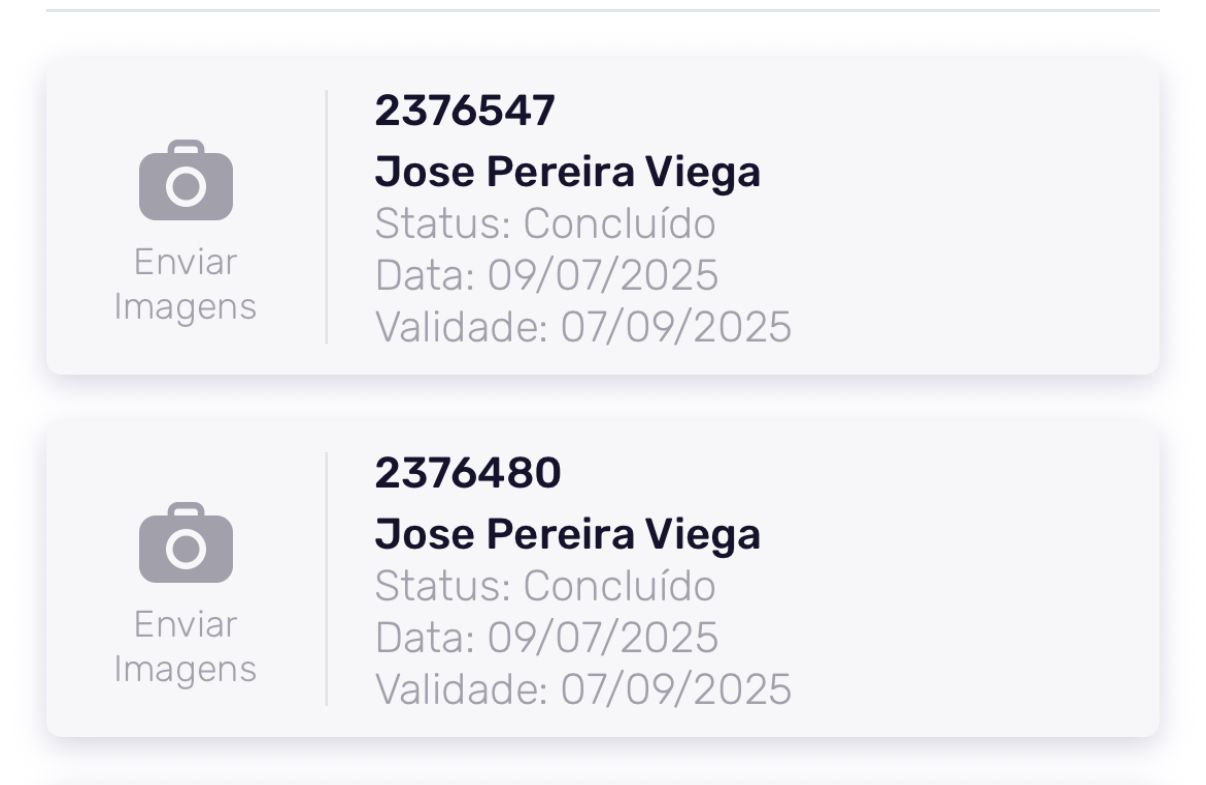Open record number 2376547
1206x785 pixels.
[x=464, y=111]
